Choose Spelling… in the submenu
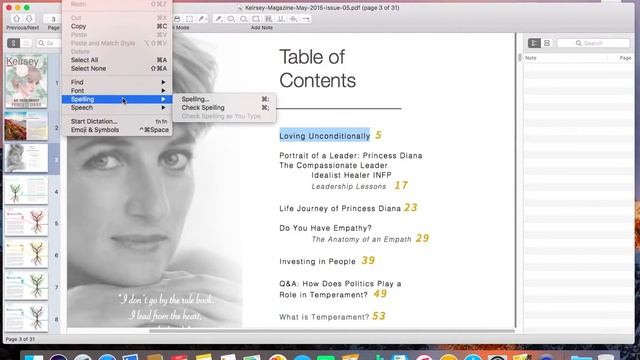 224,99
